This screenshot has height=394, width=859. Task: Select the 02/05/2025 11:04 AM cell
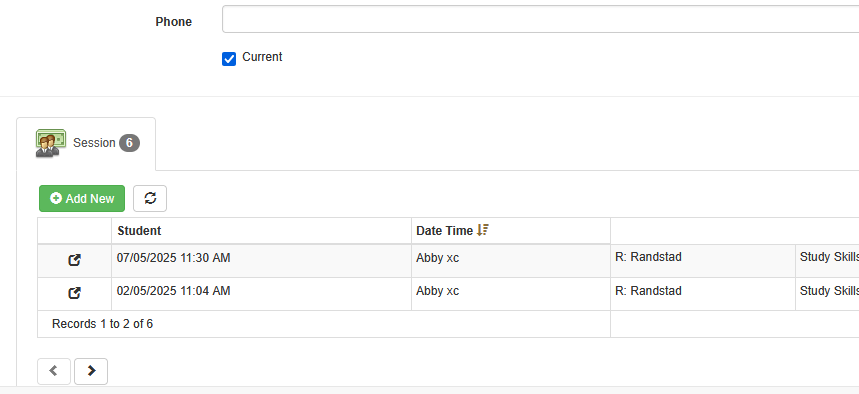(261, 294)
